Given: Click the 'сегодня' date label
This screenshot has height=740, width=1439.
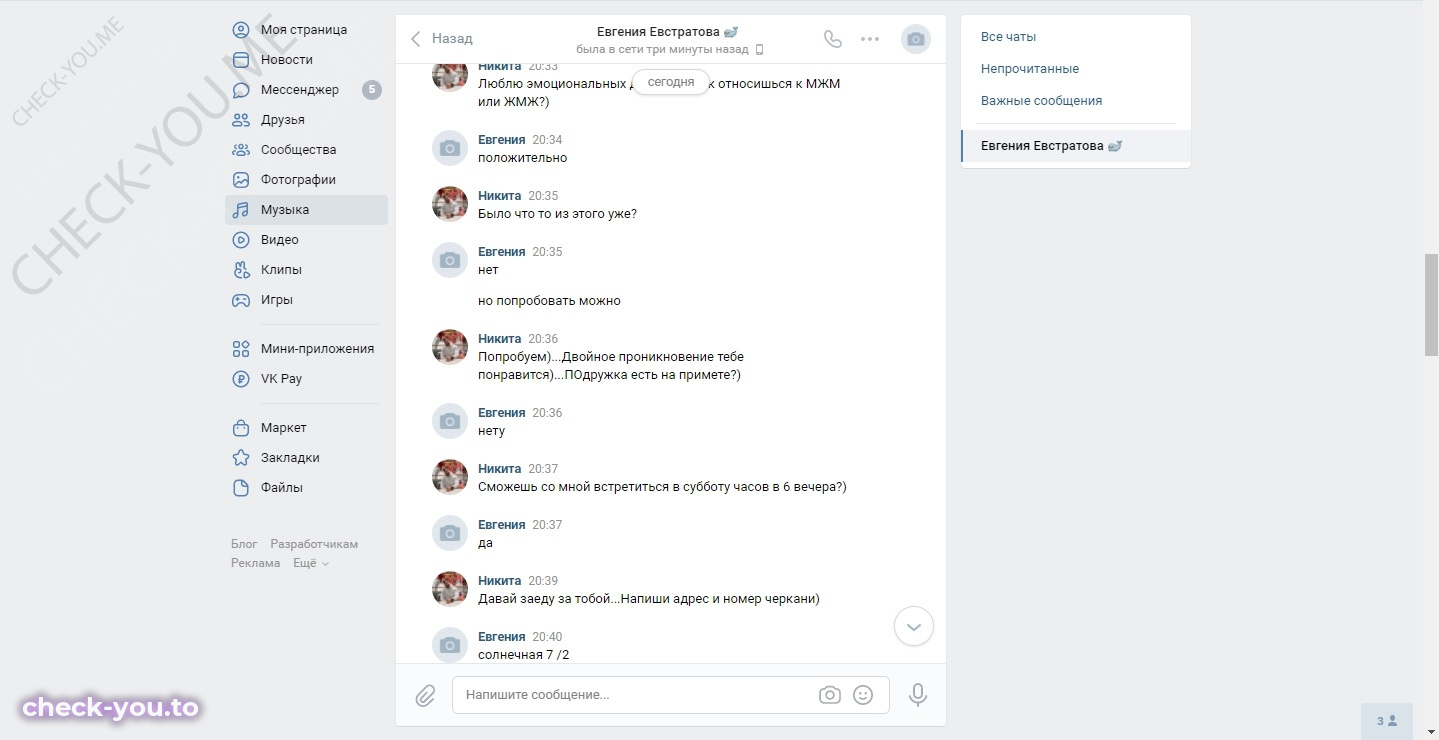Looking at the screenshot, I should 671,83.
